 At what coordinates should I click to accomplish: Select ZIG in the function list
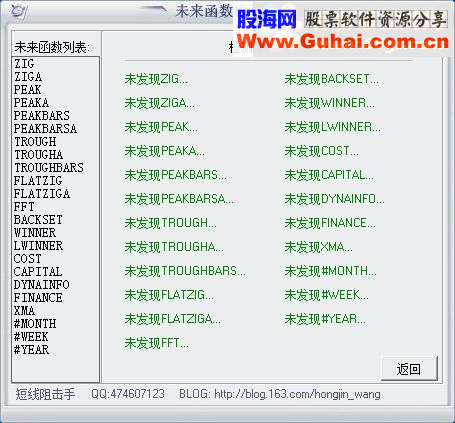24,64
